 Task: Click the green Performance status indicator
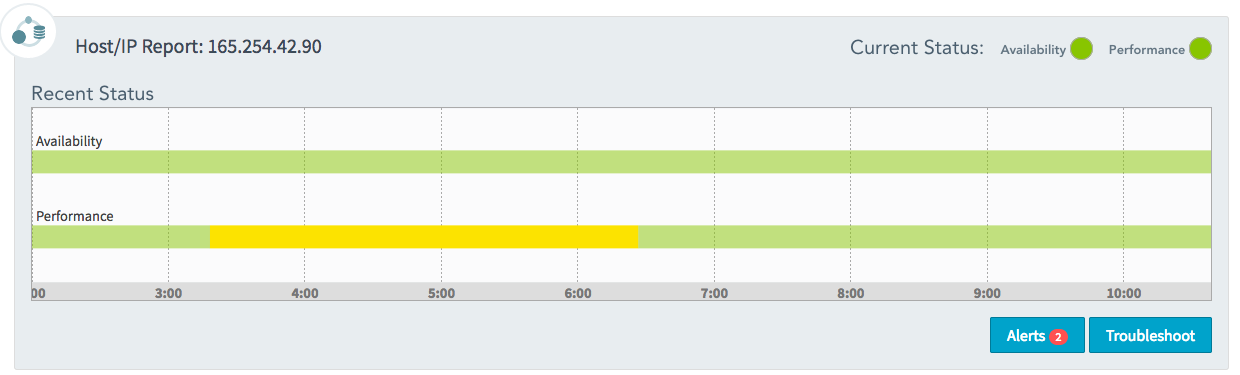coord(1200,48)
